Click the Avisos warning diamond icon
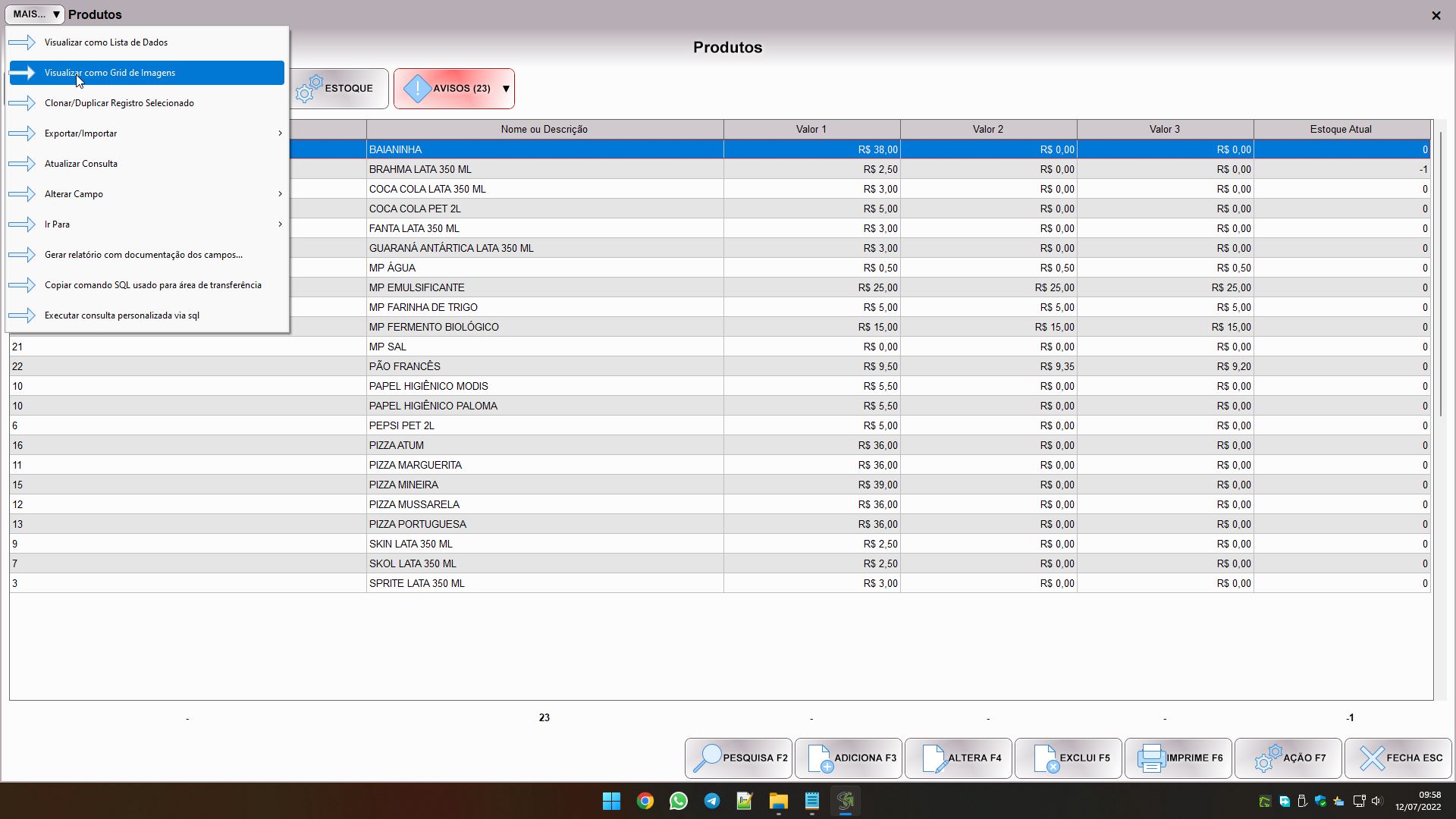This screenshot has height=819, width=1456. [416, 89]
